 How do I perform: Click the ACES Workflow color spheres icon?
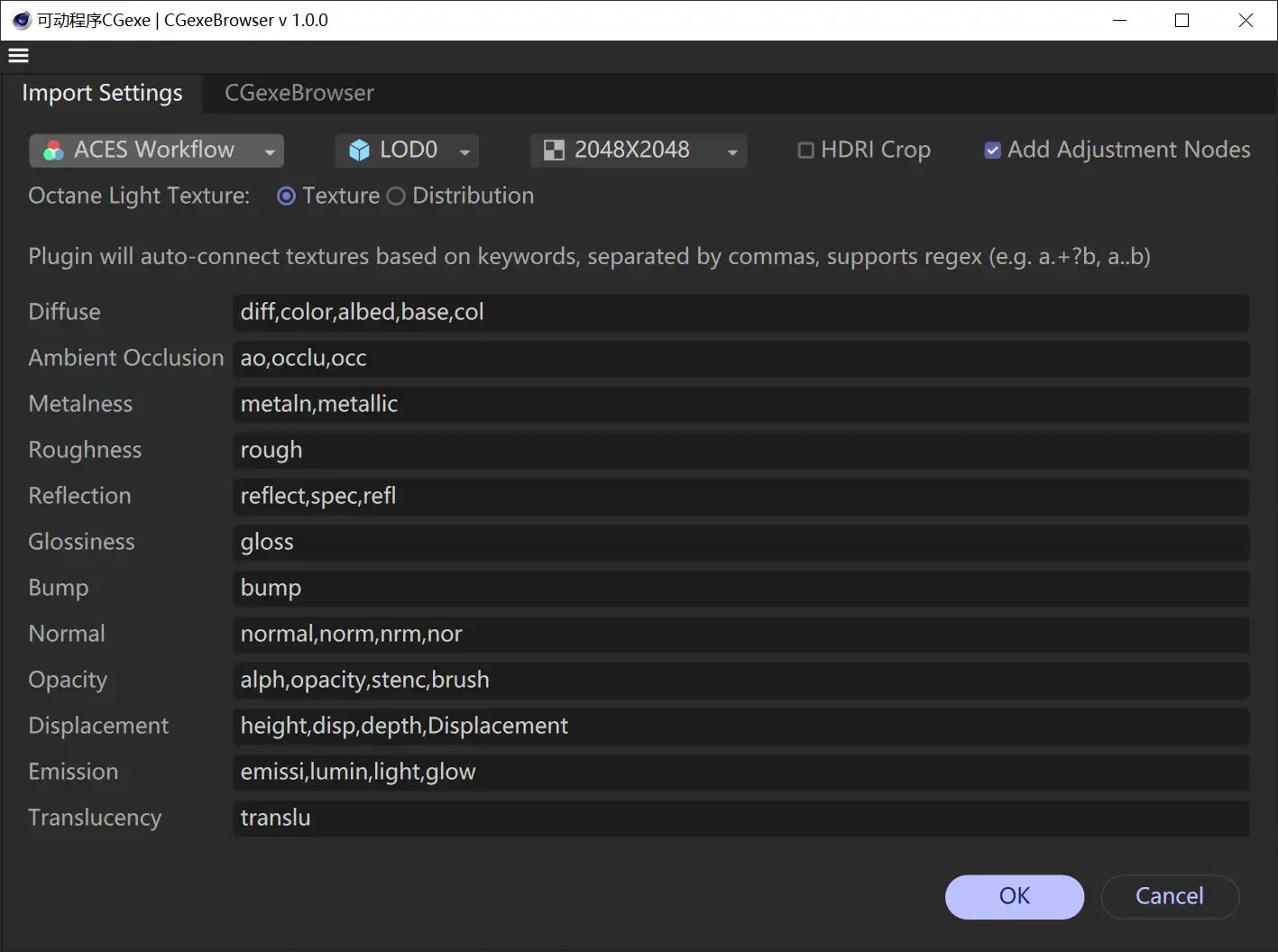pyautogui.click(x=53, y=151)
